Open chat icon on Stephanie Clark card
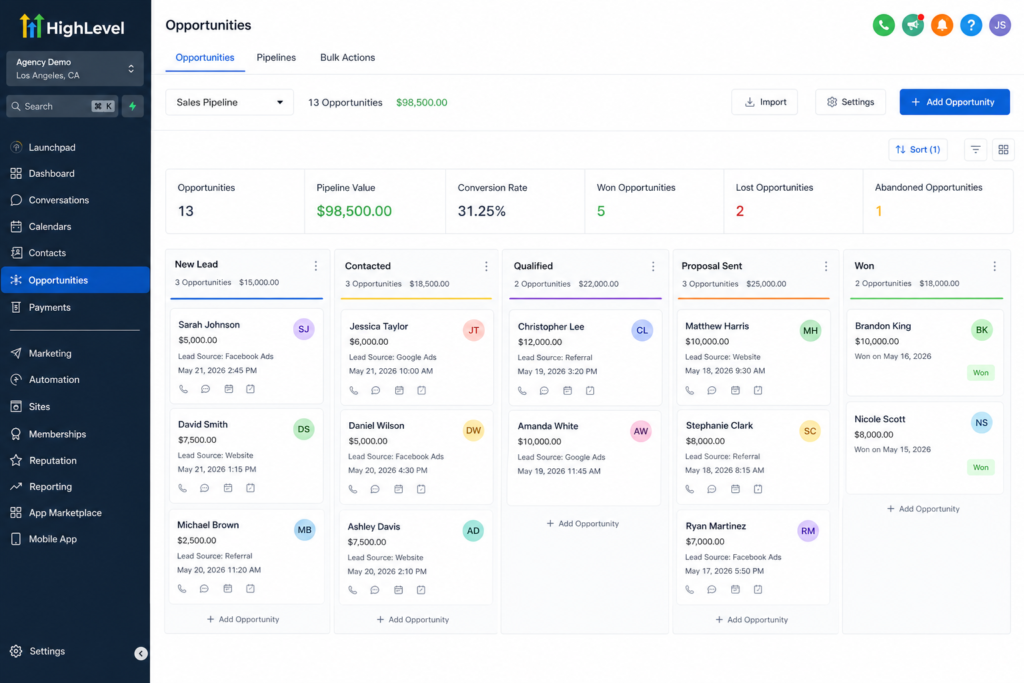Screen dimensions: 1024x683 712,489
